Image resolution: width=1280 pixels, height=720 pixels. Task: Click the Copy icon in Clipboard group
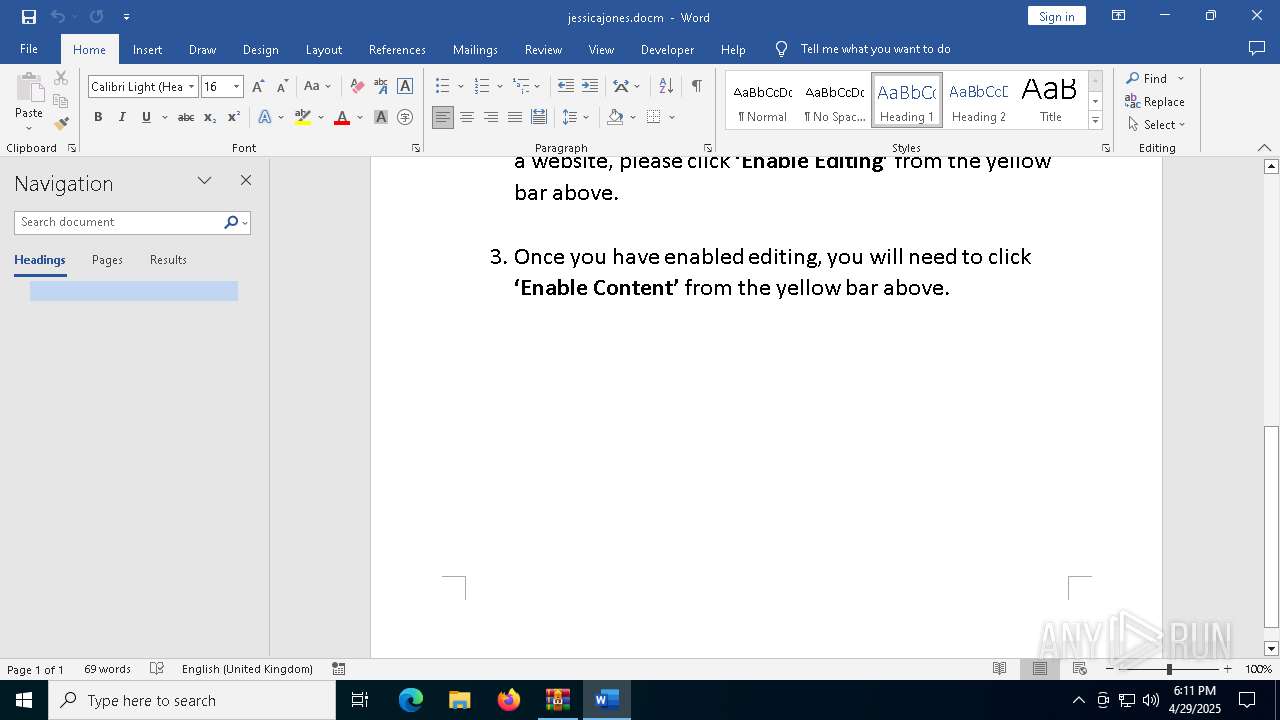tap(61, 101)
